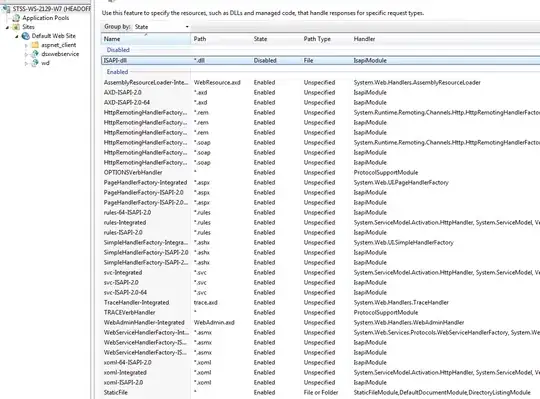Click the WebResource.axd path cell
The height and width of the screenshot is (399, 540).
click(217, 83)
